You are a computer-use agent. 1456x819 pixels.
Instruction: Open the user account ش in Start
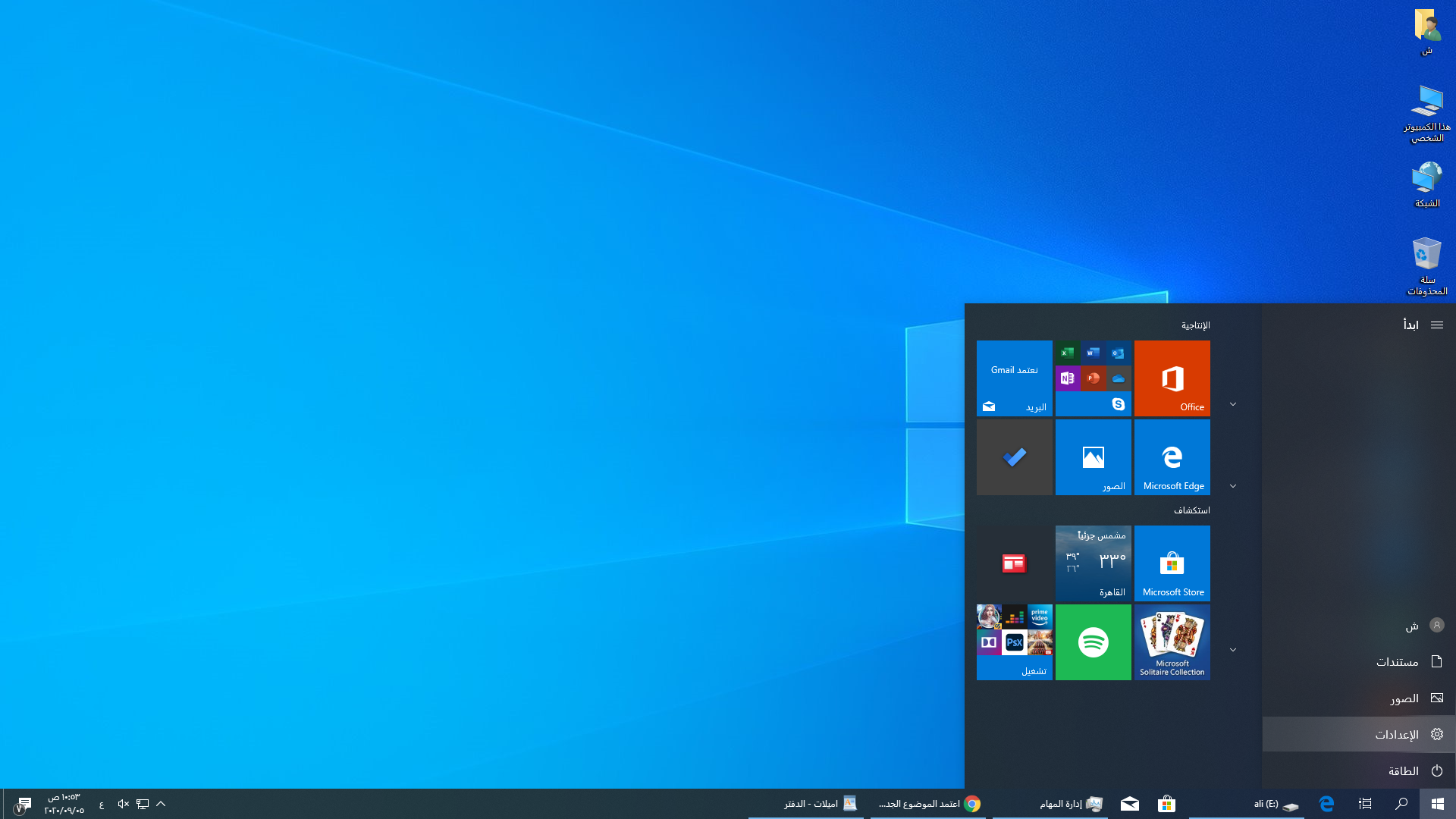[1358, 625]
